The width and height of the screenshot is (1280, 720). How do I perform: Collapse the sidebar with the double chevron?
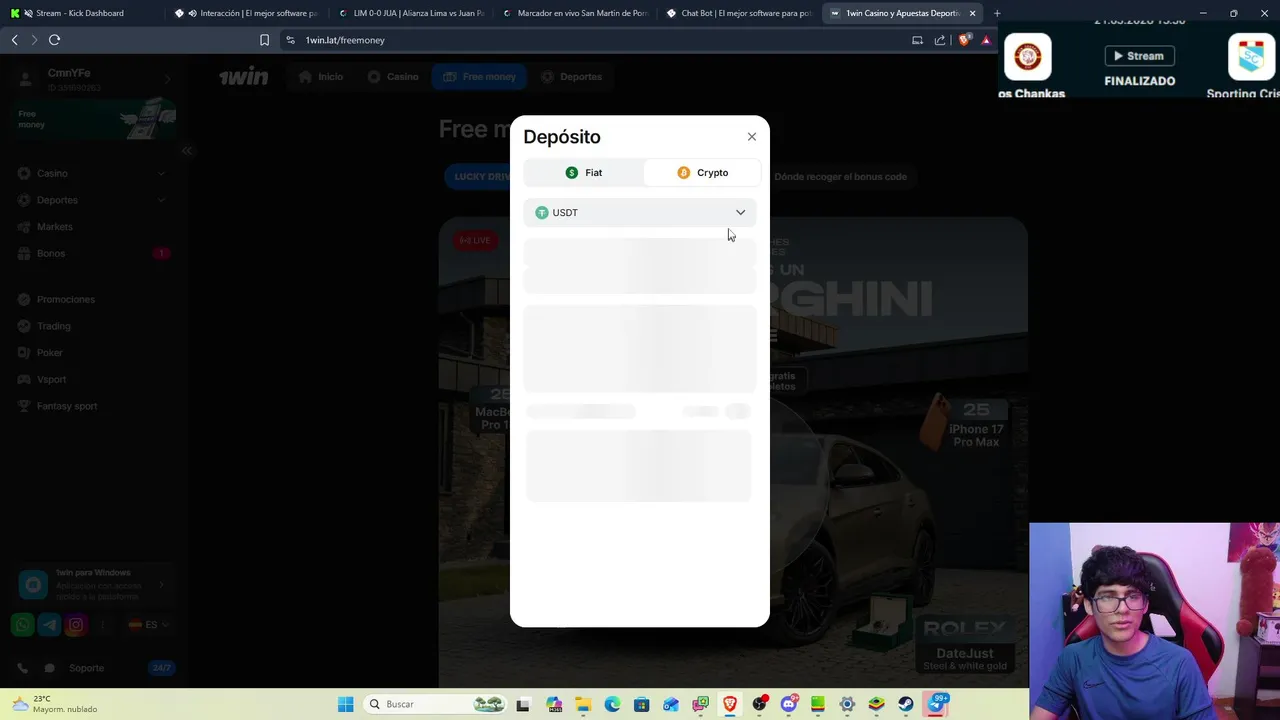[187, 151]
